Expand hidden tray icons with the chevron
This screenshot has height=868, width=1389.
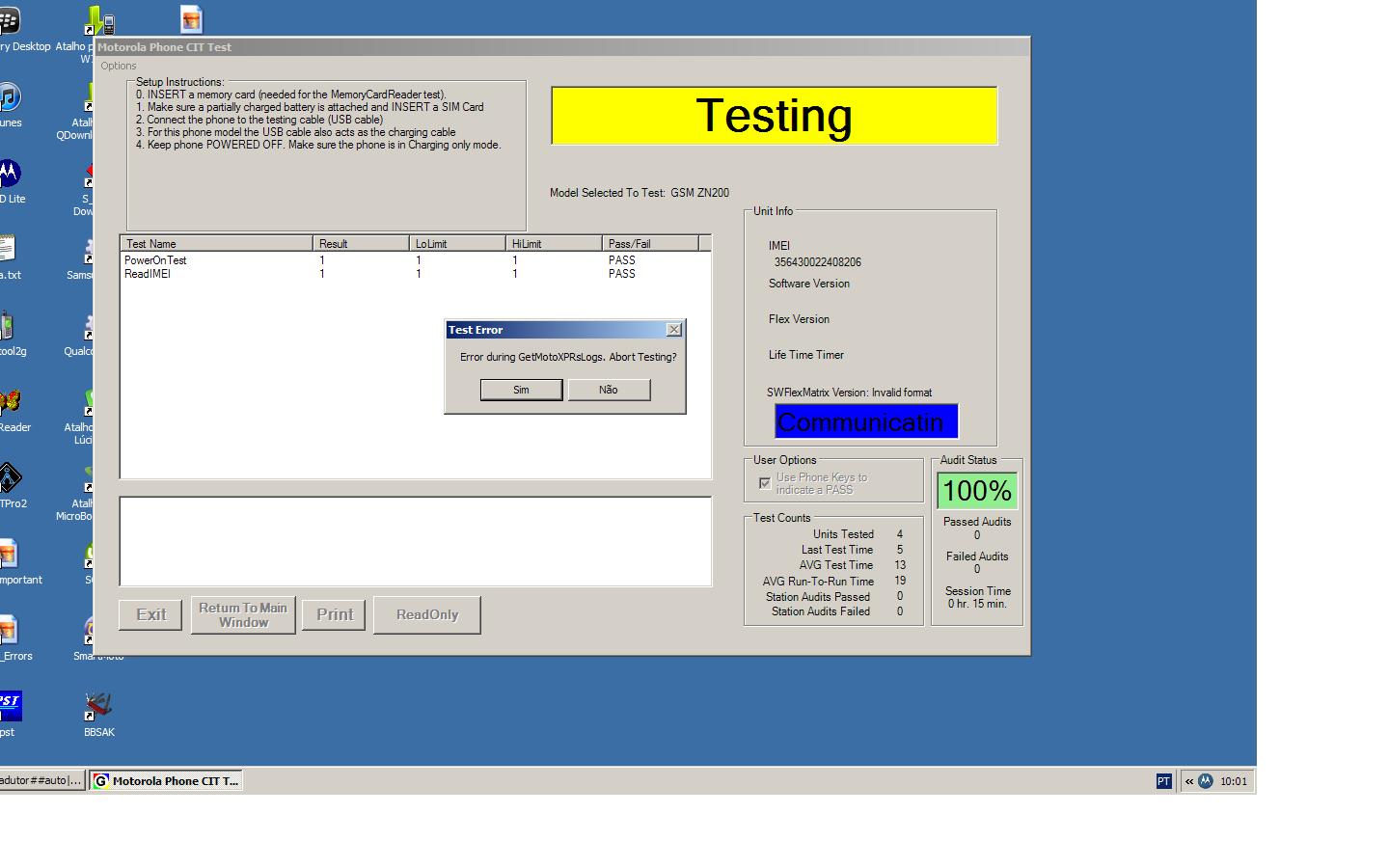[1189, 781]
